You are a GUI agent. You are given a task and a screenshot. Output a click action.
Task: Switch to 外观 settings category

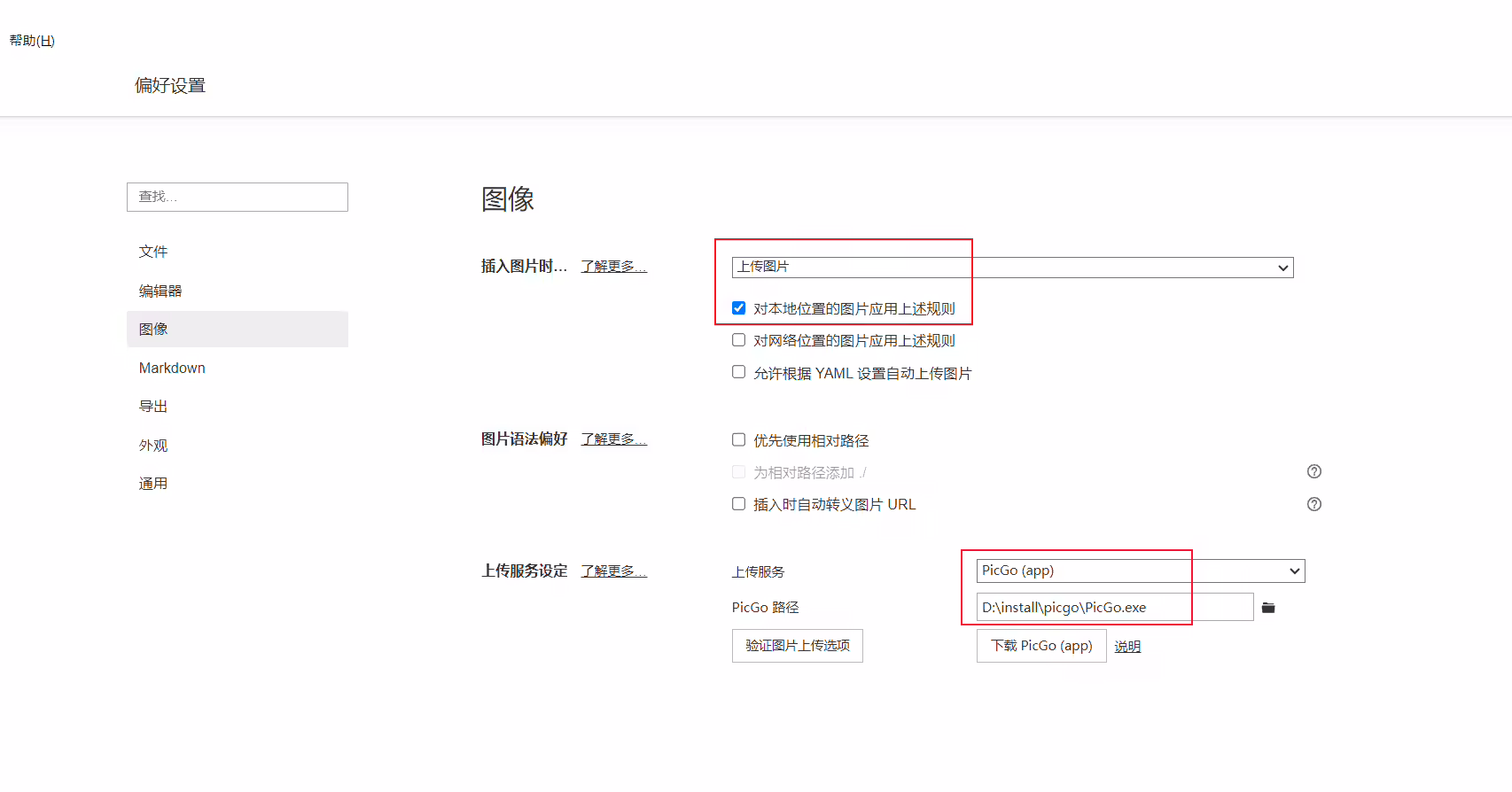pos(238,446)
